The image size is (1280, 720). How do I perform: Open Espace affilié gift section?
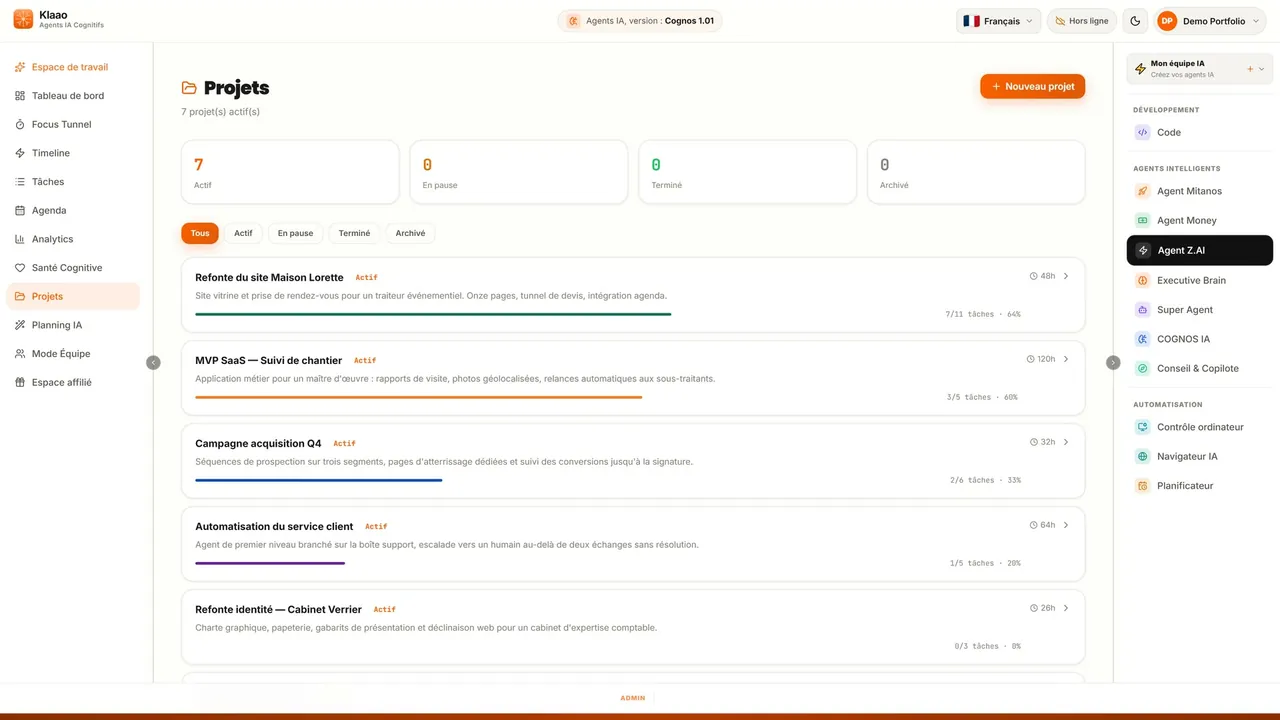tap(73, 382)
